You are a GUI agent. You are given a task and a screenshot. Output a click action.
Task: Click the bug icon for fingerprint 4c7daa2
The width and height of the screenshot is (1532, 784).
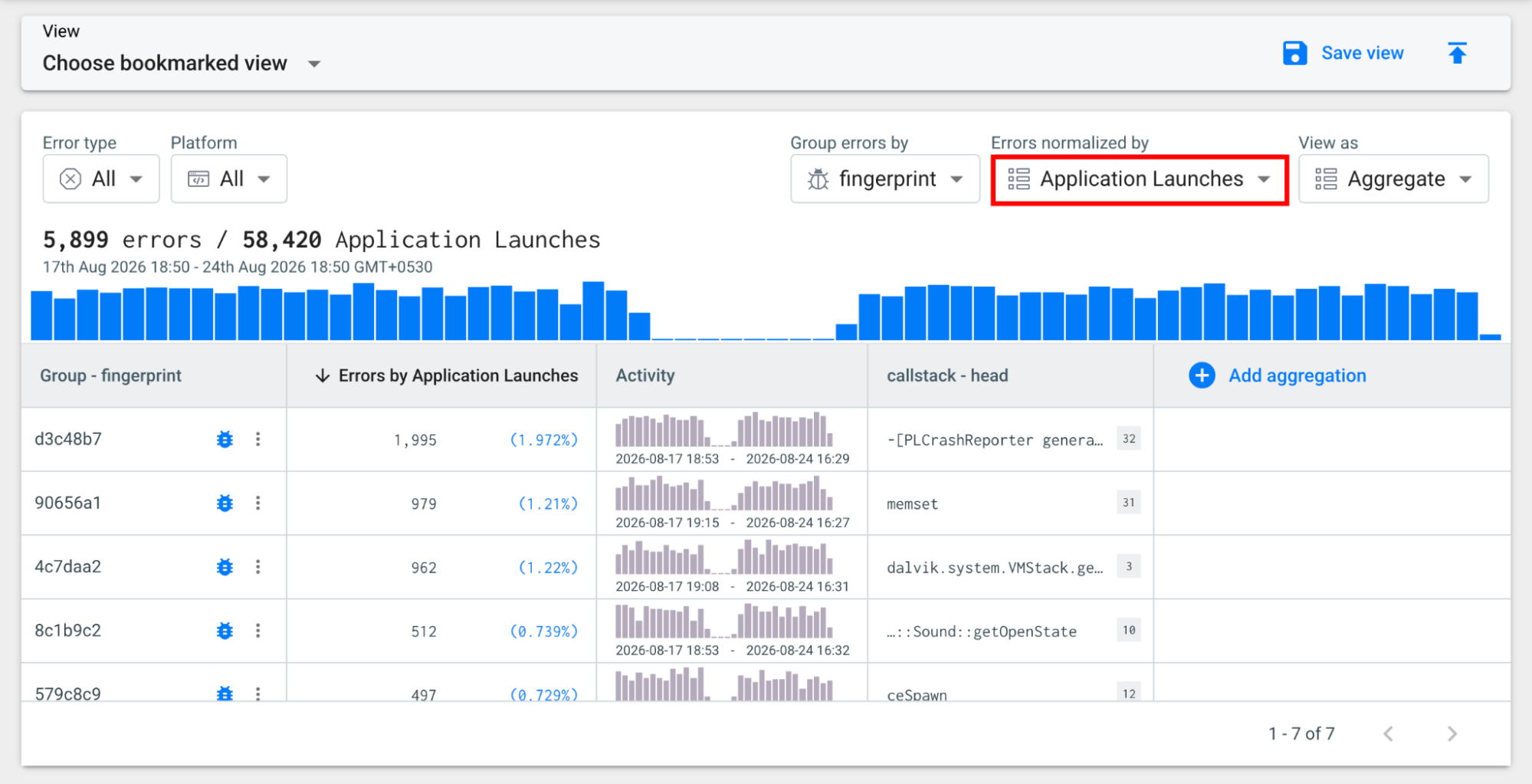(225, 567)
